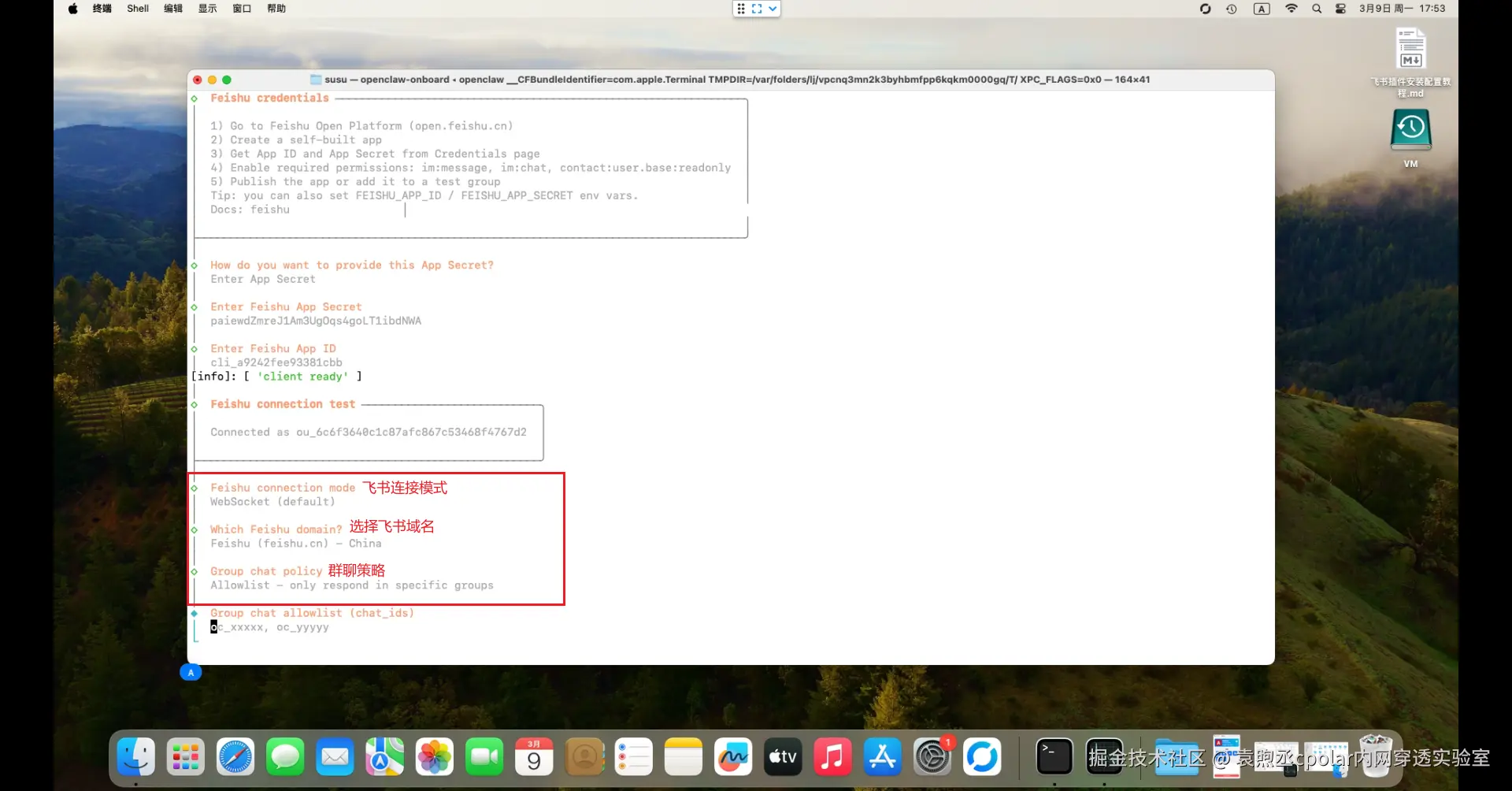Open the 帮助 menu

coord(276,9)
